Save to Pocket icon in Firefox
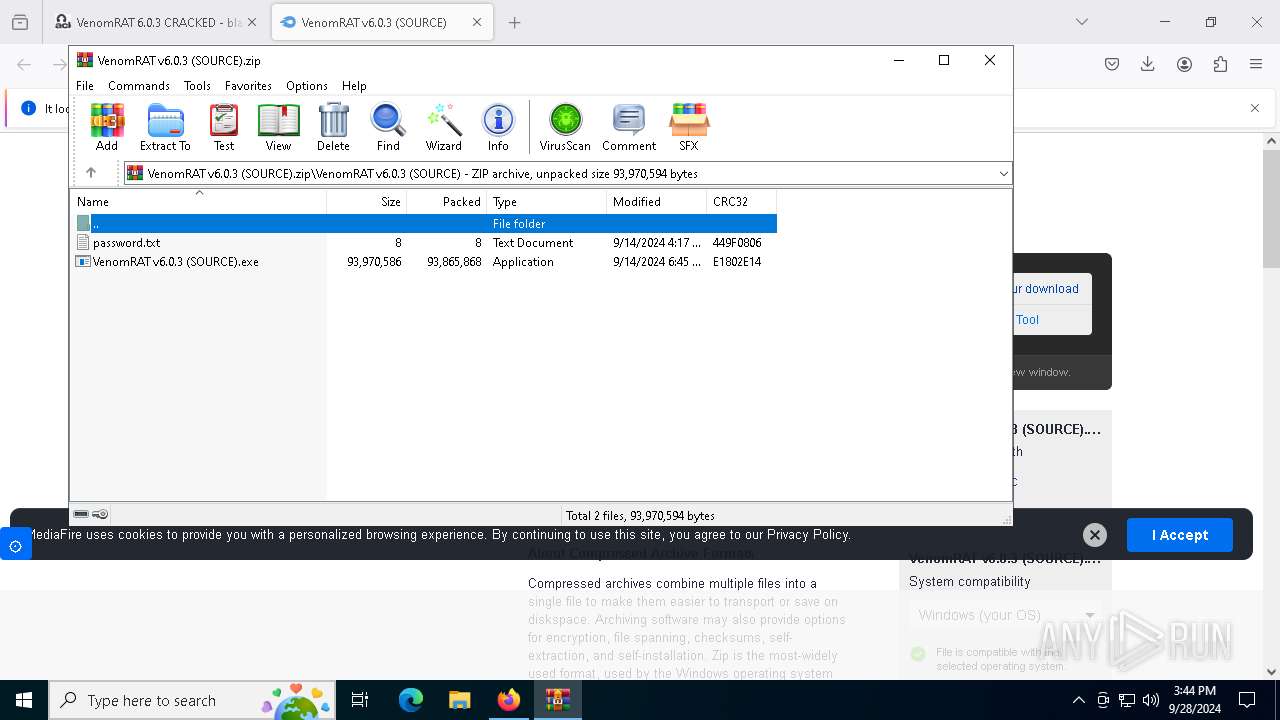 pyautogui.click(x=1112, y=64)
